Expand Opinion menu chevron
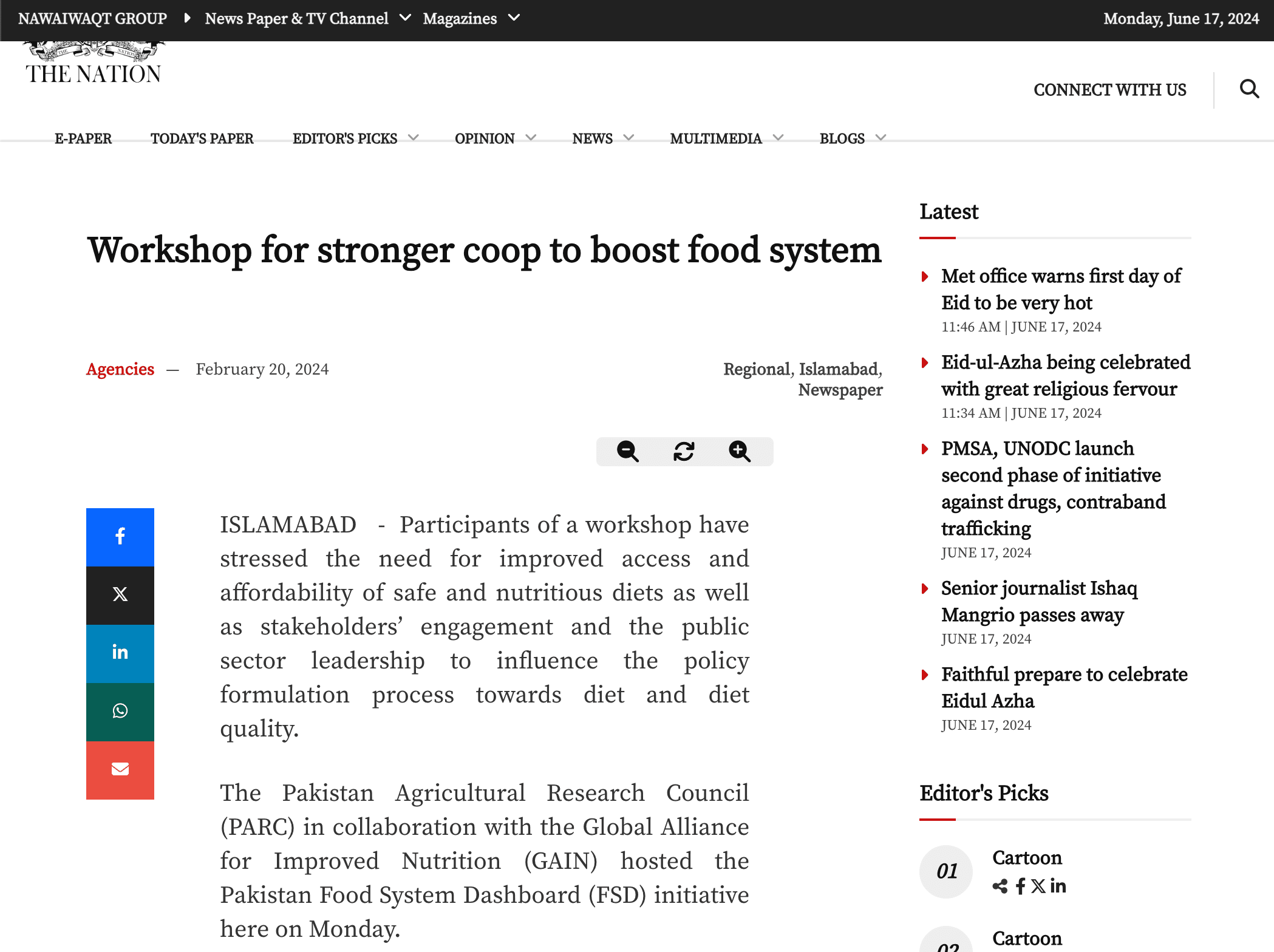 531,138
